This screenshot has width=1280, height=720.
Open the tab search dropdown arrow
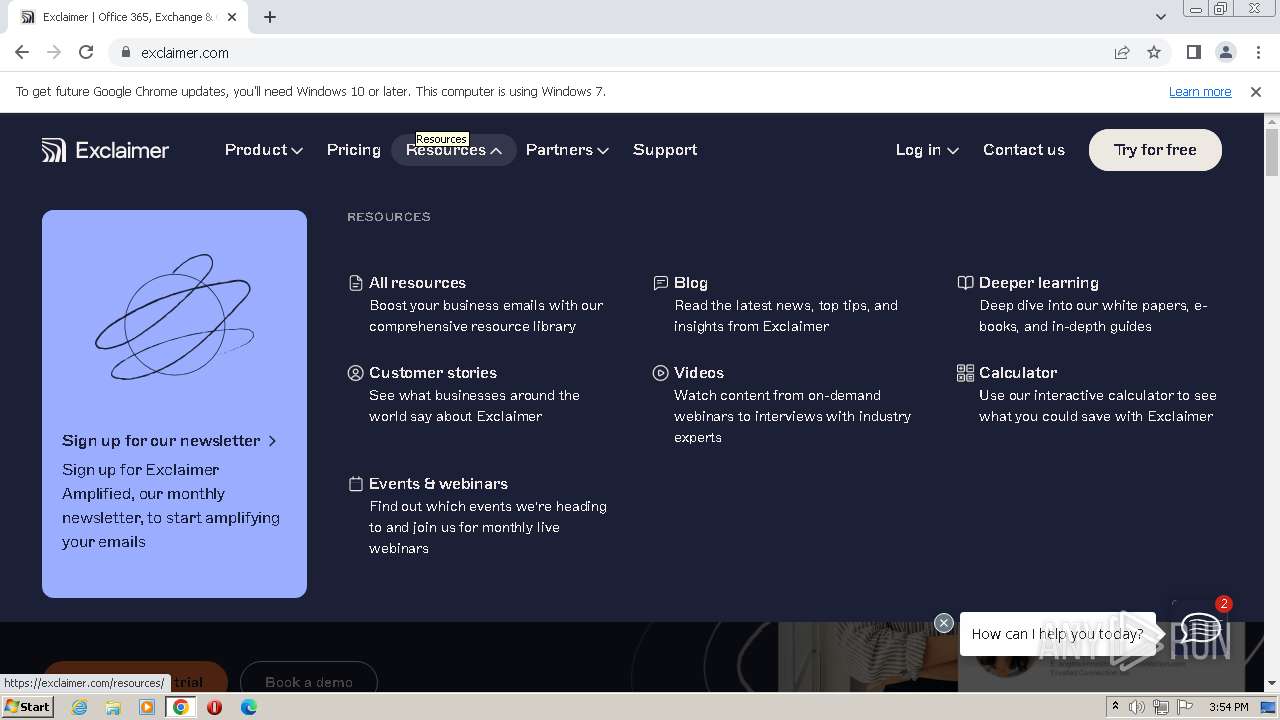click(1161, 17)
